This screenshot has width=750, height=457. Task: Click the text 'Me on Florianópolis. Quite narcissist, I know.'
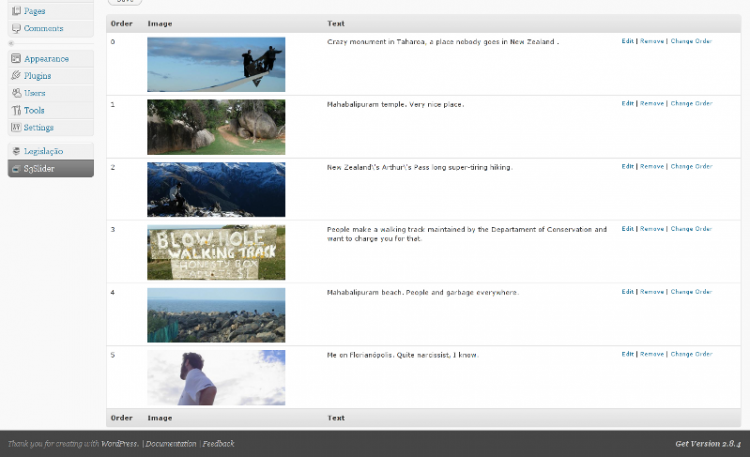pyautogui.click(x=403, y=355)
